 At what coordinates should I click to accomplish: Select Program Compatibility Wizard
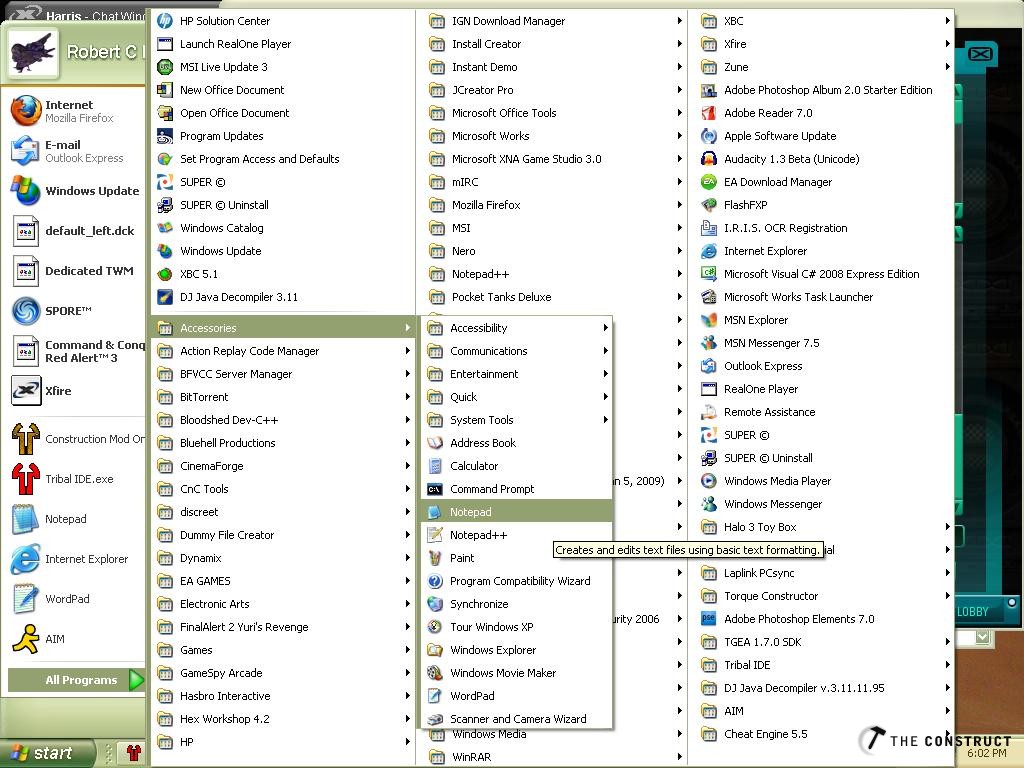[x=517, y=581]
